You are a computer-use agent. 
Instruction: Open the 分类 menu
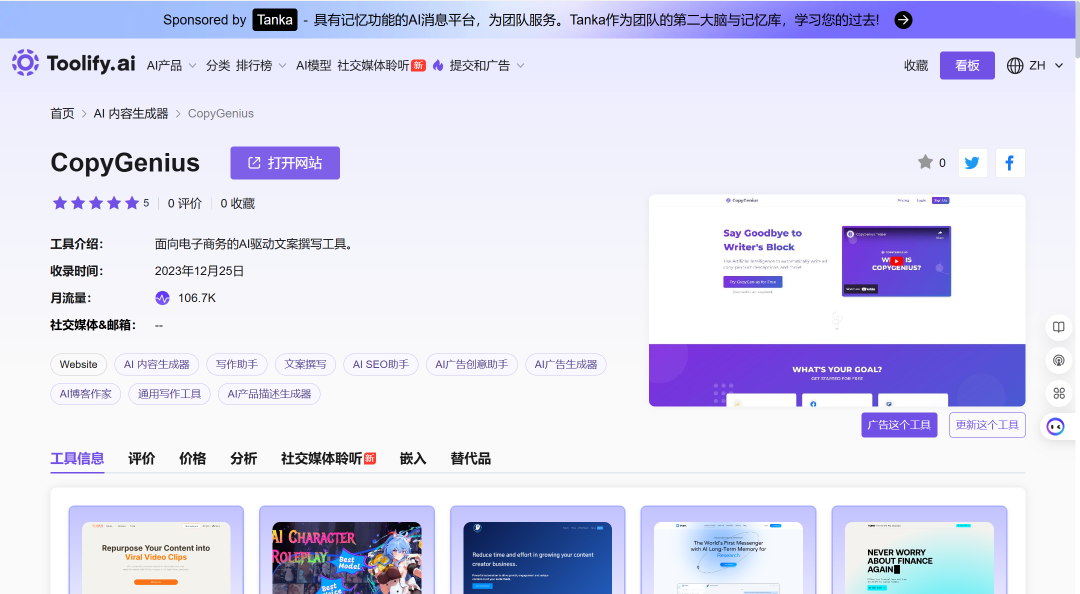[218, 65]
